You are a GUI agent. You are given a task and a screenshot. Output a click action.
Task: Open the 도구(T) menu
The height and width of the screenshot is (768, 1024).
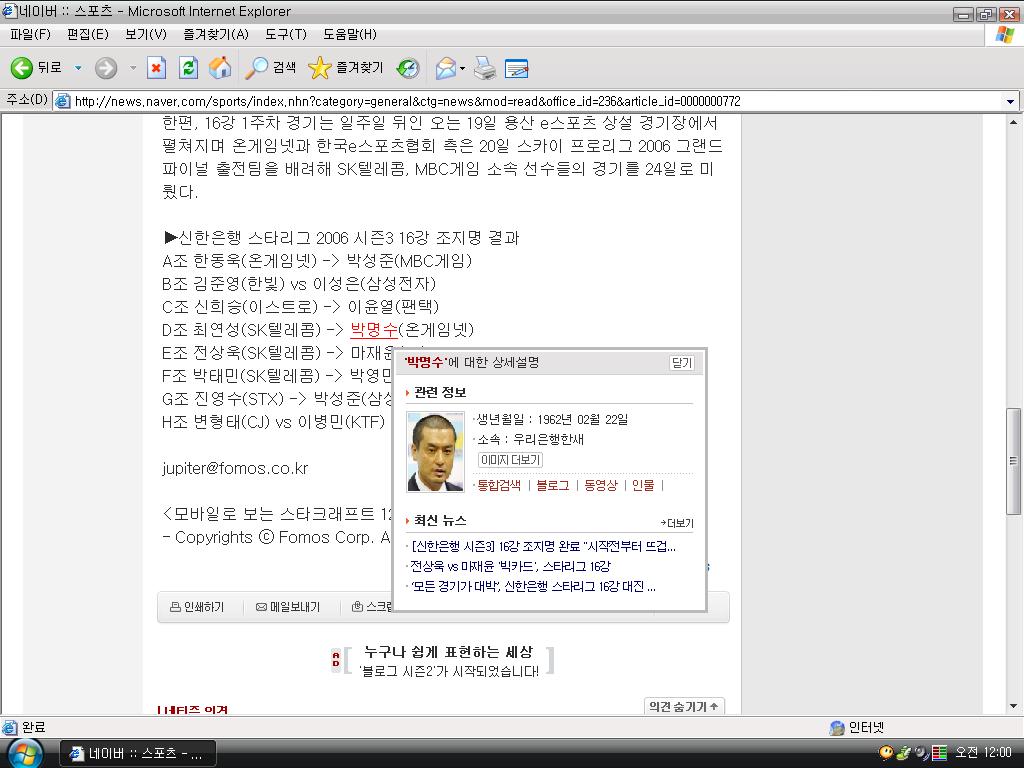(x=286, y=34)
